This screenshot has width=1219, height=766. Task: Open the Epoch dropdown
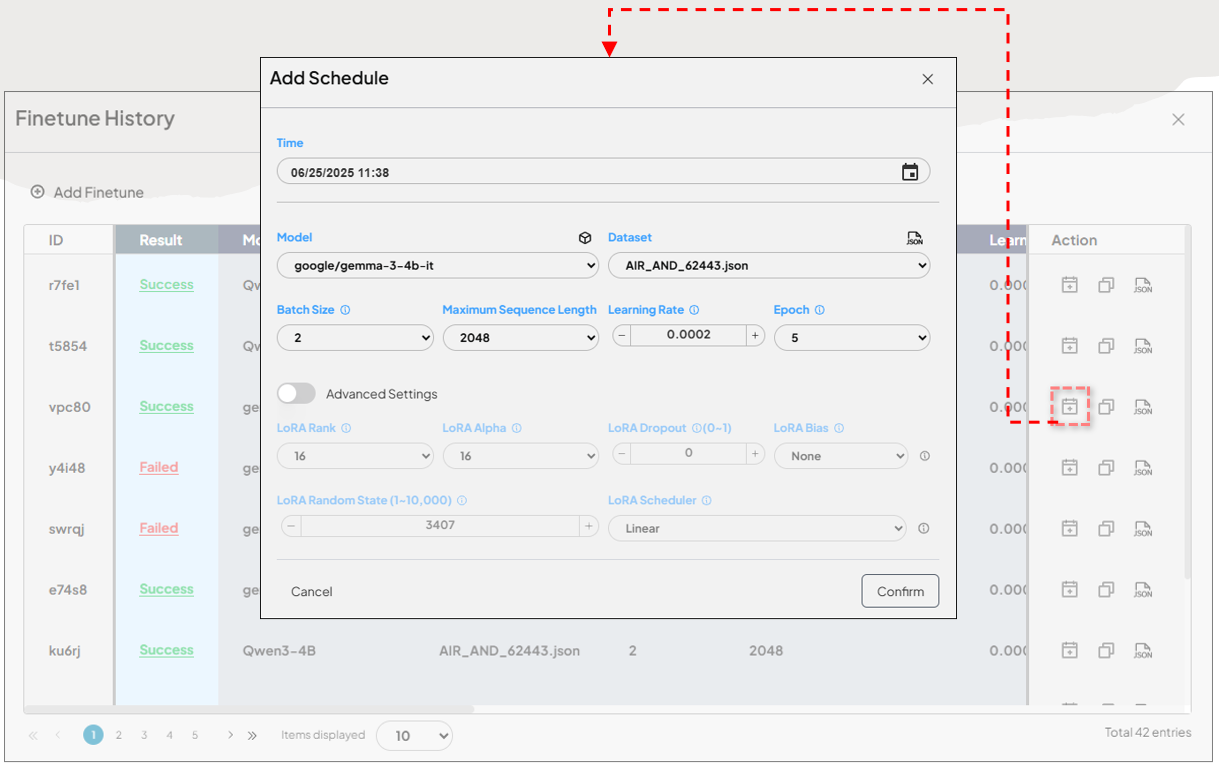click(851, 338)
